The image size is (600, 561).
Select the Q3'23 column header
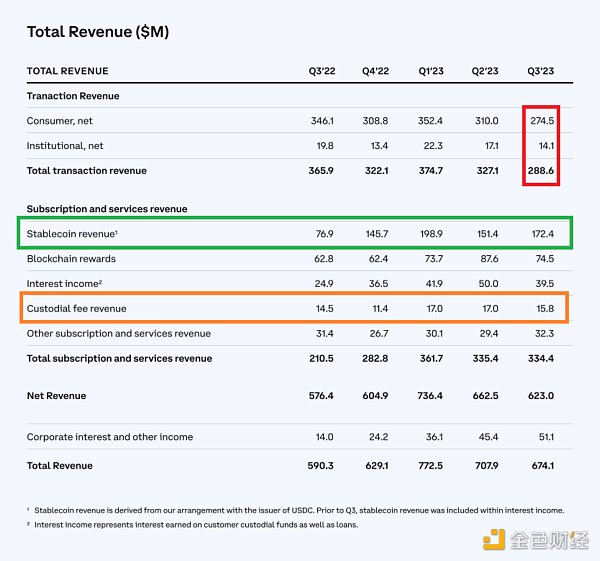coord(541,71)
